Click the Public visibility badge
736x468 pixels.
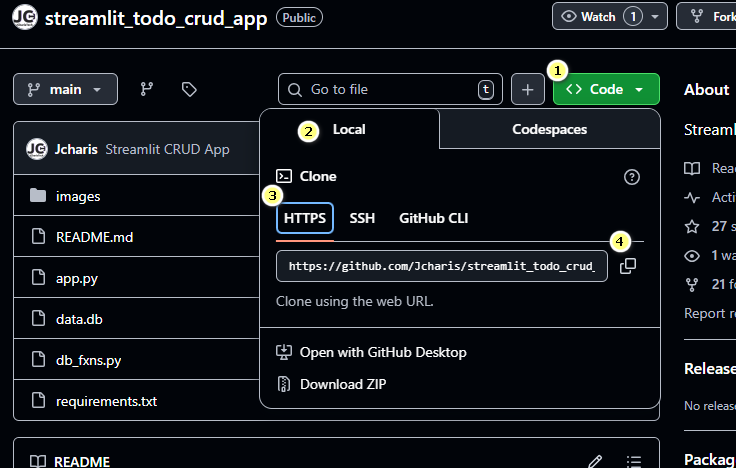(x=299, y=17)
